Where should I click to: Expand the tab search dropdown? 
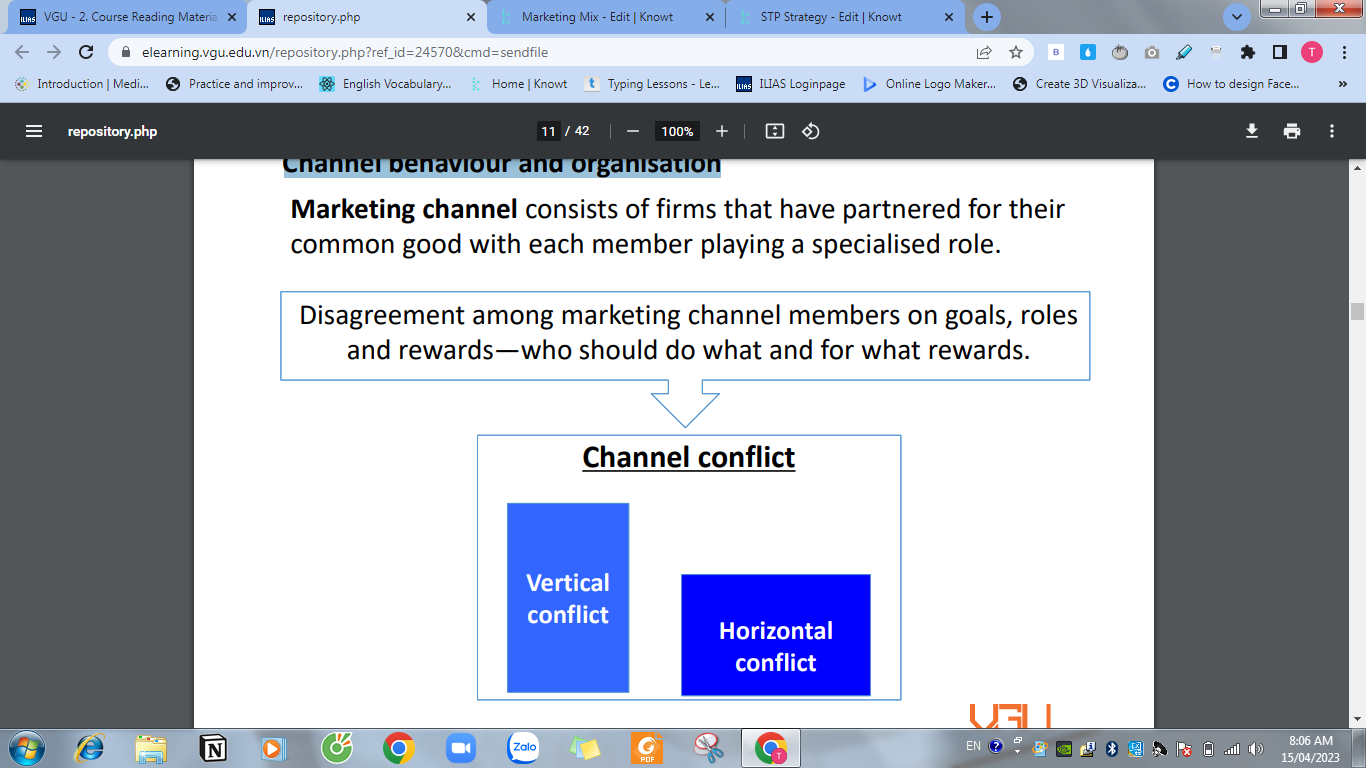tap(1237, 17)
